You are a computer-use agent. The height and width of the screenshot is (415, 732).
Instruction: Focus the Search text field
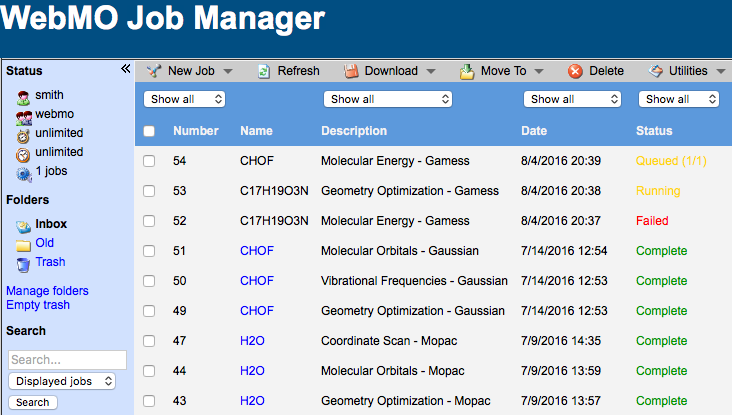(x=67, y=360)
